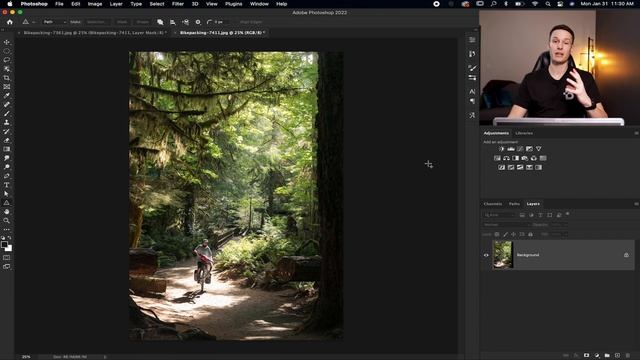Open the Triangle tool preset picker
640x360 pixels.
pyautogui.click(x=28, y=22)
